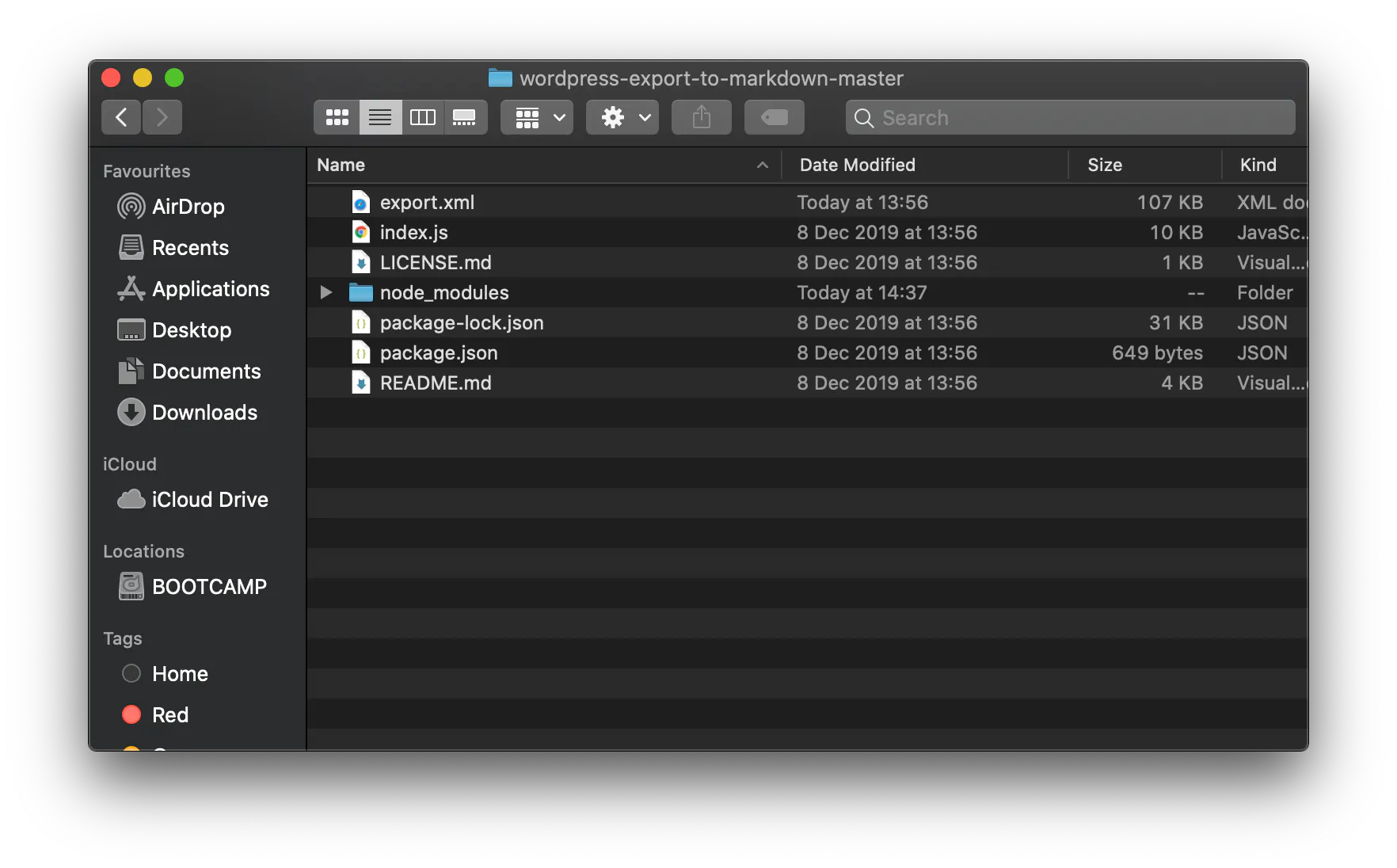Screen dimensions: 1397x868
Task: Click the Desktop sidebar icon
Action: (x=131, y=330)
